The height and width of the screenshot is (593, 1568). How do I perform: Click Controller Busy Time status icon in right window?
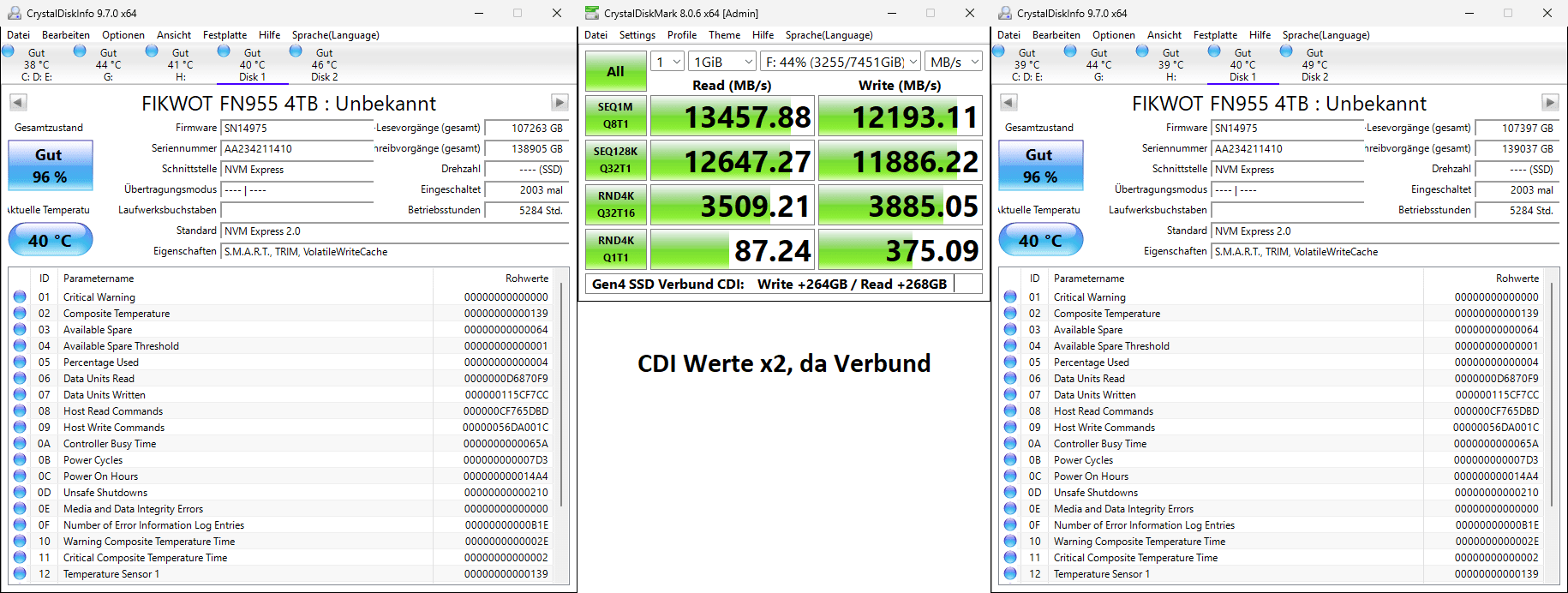click(1010, 443)
